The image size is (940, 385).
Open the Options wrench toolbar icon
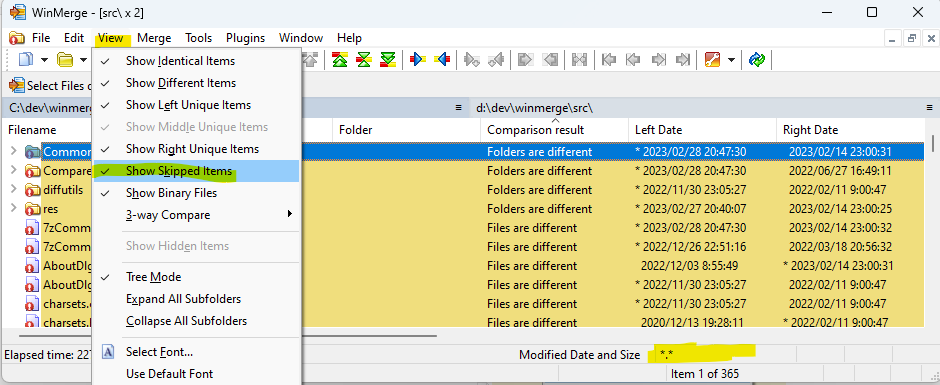[712, 59]
